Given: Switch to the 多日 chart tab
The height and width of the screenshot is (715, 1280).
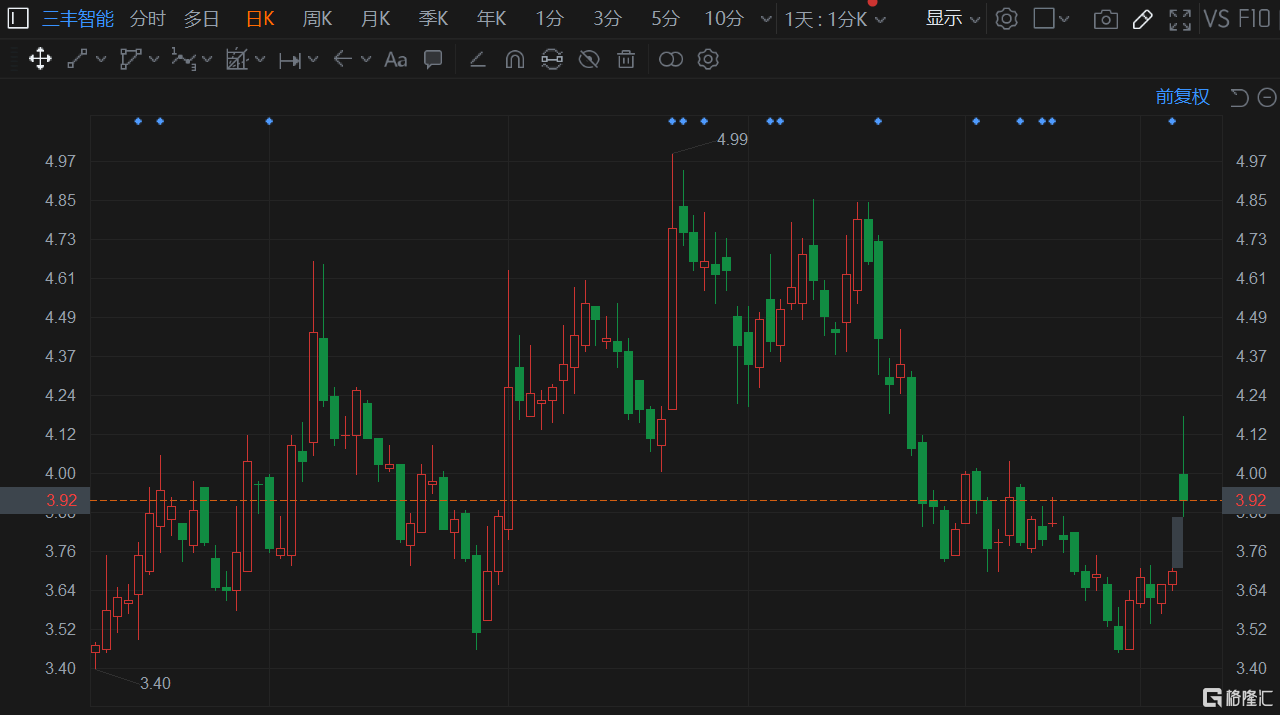Looking at the screenshot, I should pyautogui.click(x=201, y=18).
